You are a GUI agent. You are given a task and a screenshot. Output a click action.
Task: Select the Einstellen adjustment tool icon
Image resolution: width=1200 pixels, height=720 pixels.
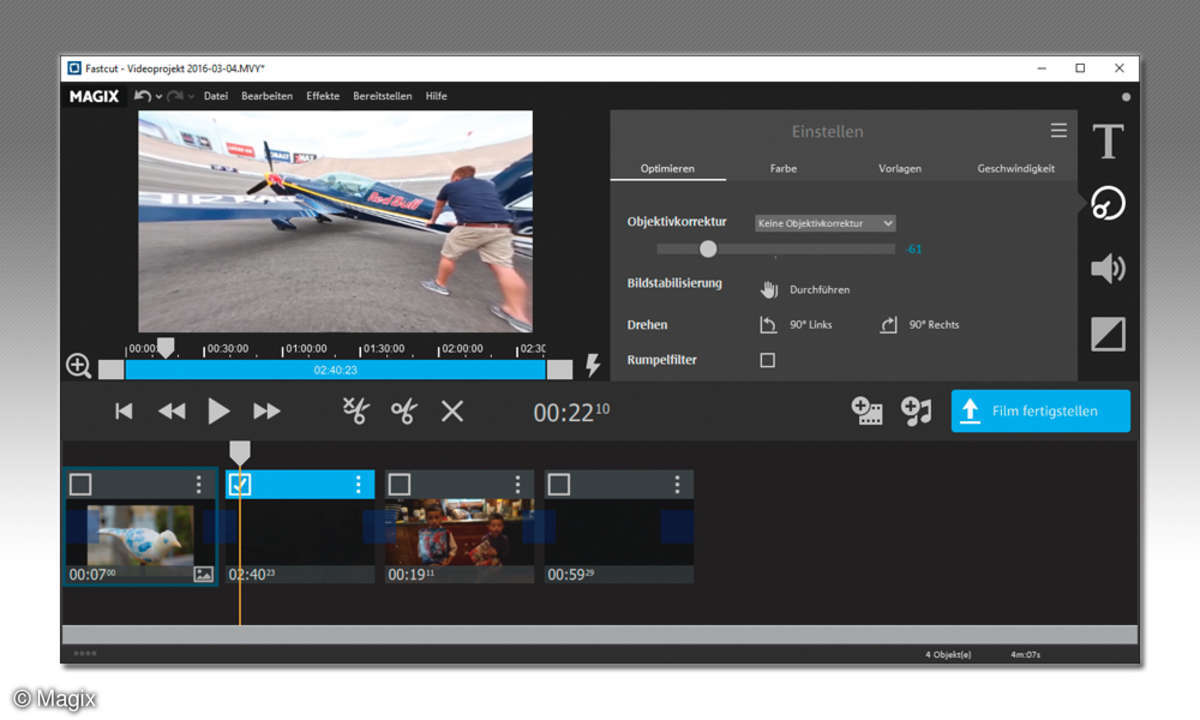pyautogui.click(x=1108, y=203)
